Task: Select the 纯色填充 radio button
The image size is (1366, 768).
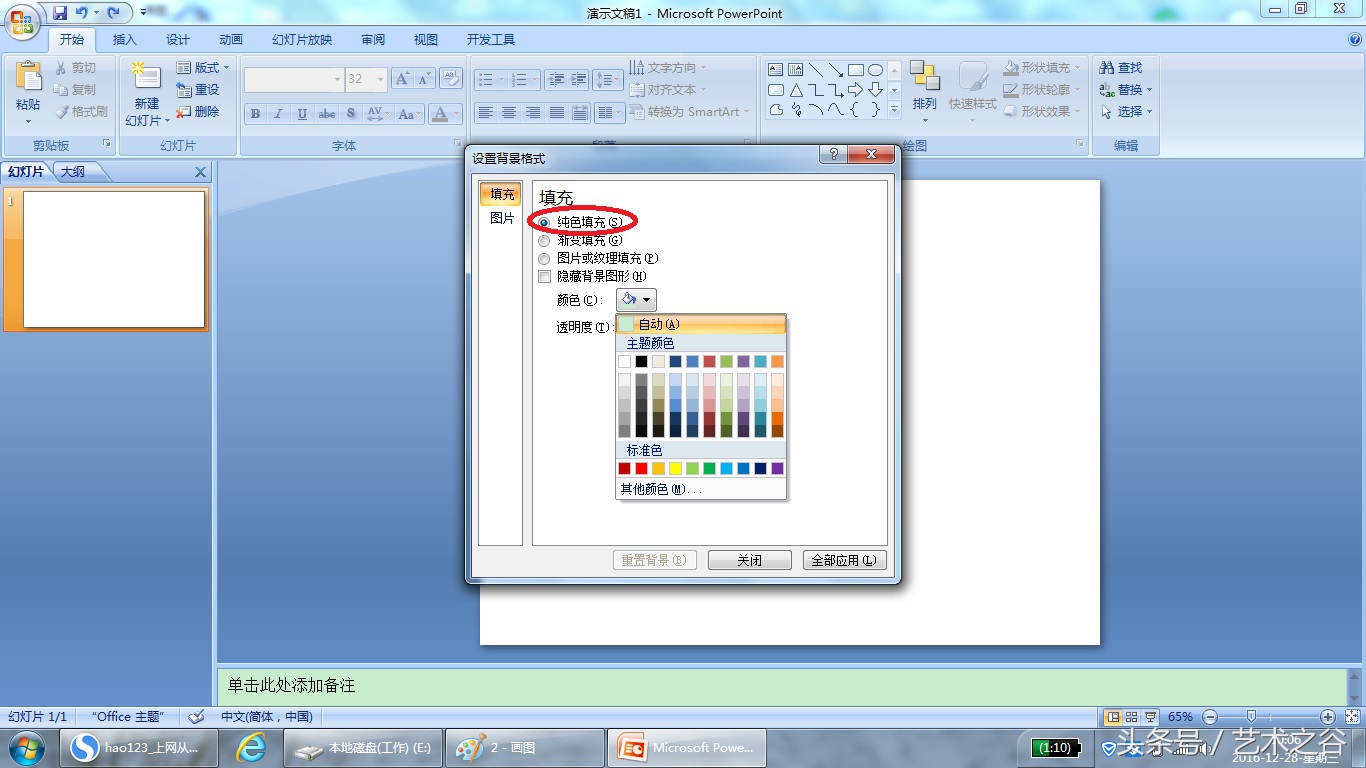Action: pyautogui.click(x=544, y=222)
